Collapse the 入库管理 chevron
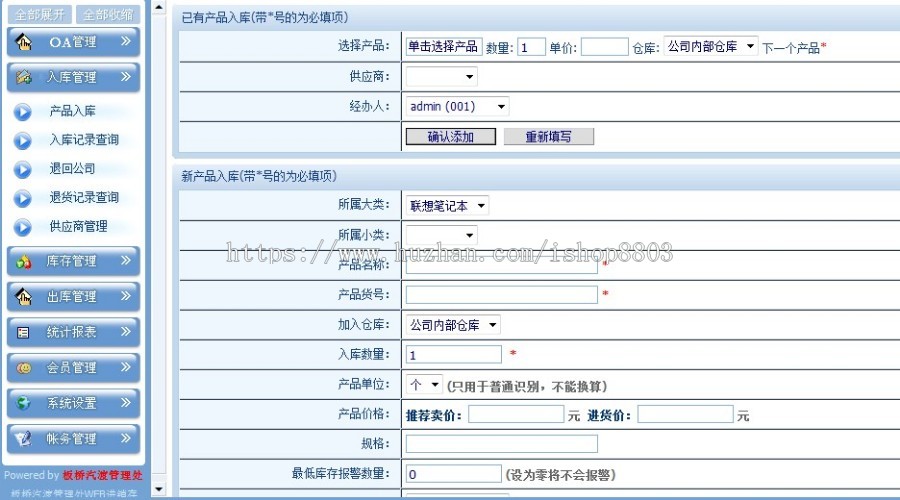This screenshot has width=900, height=500. tap(126, 76)
